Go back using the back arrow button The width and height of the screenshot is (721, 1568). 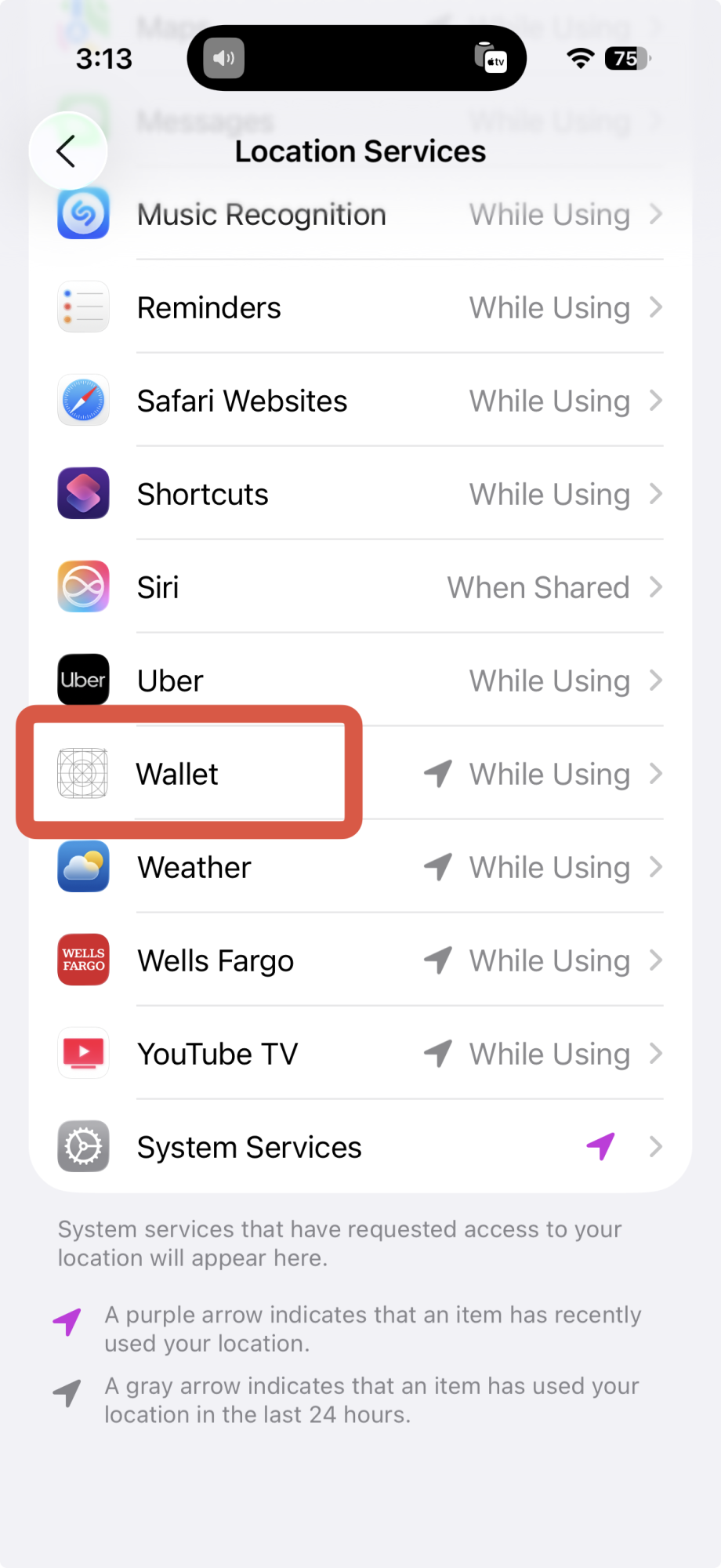pos(67,151)
